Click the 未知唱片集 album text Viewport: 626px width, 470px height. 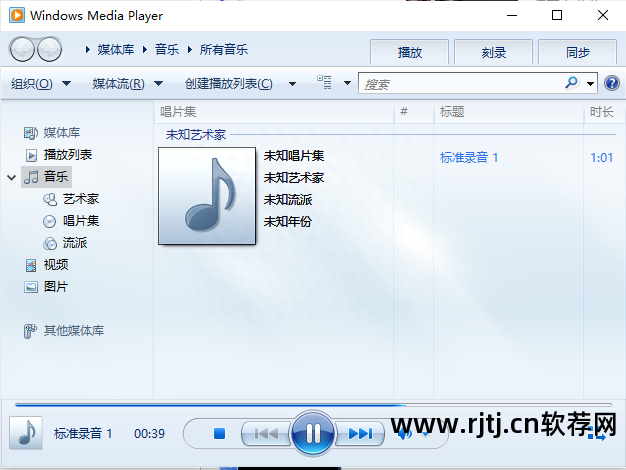coord(293,155)
